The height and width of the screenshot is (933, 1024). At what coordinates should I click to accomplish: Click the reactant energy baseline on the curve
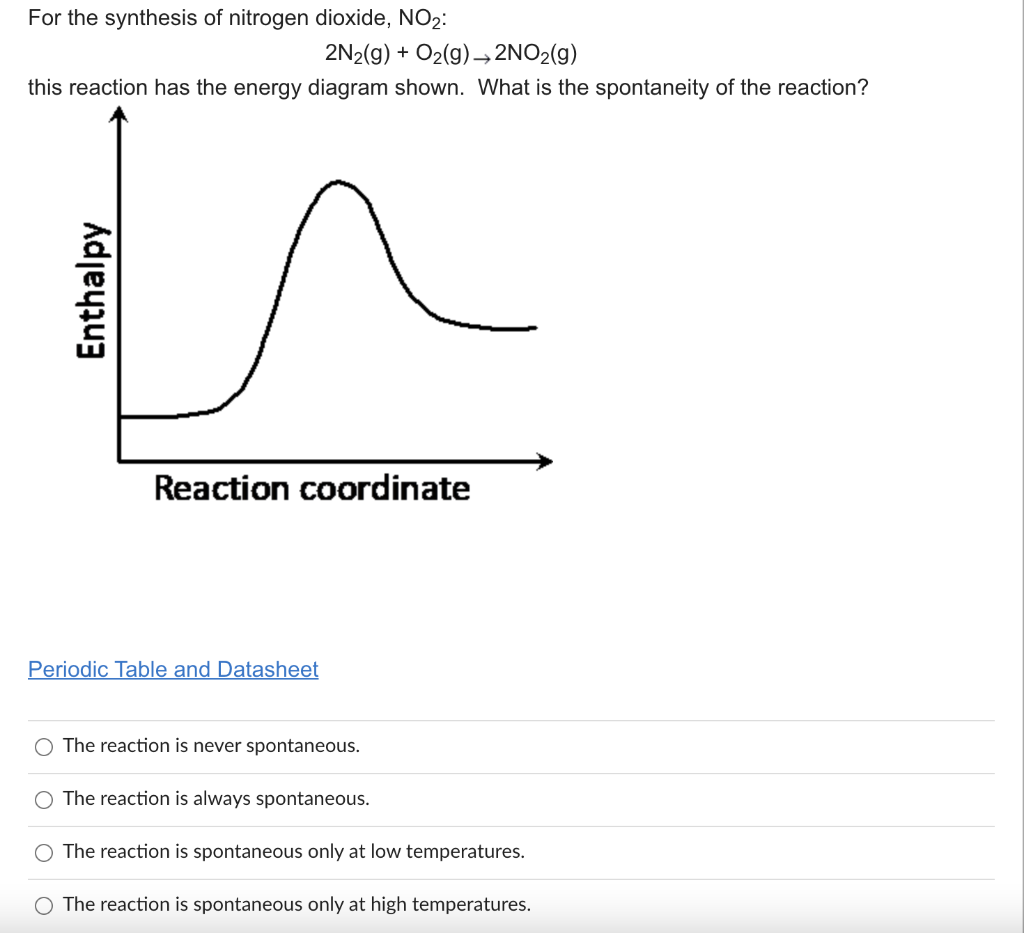[160, 417]
